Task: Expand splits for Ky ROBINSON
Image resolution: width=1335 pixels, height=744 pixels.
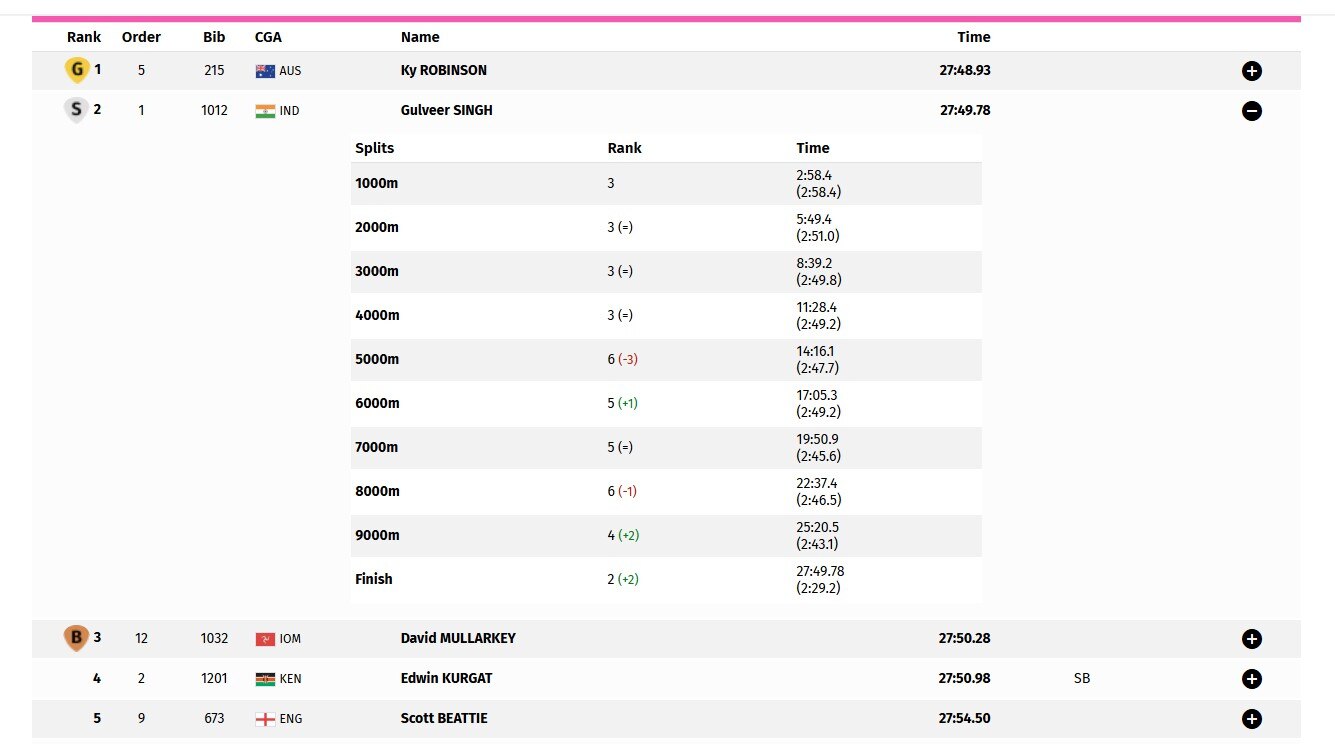Action: point(1251,71)
